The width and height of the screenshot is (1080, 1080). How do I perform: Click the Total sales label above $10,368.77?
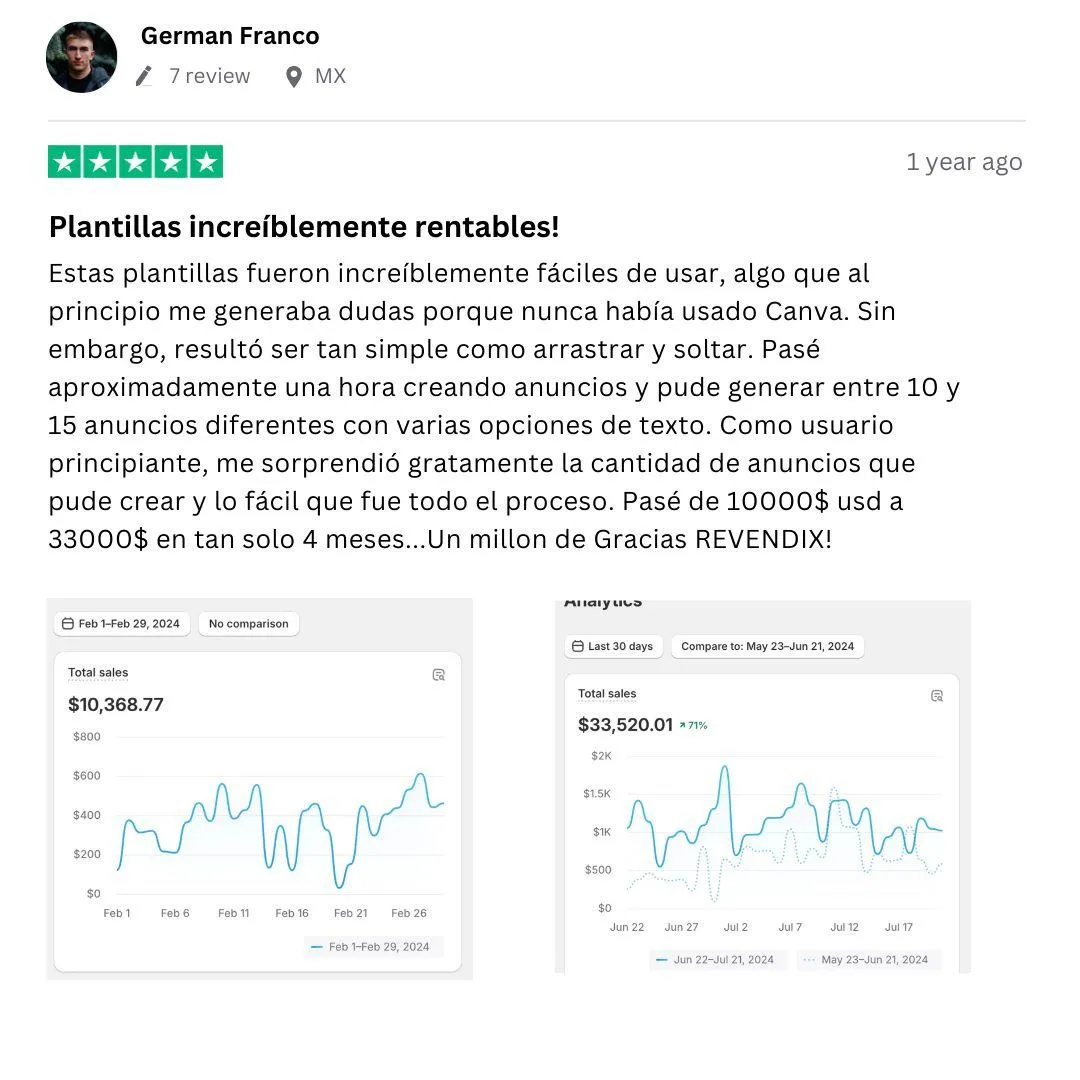[x=98, y=672]
